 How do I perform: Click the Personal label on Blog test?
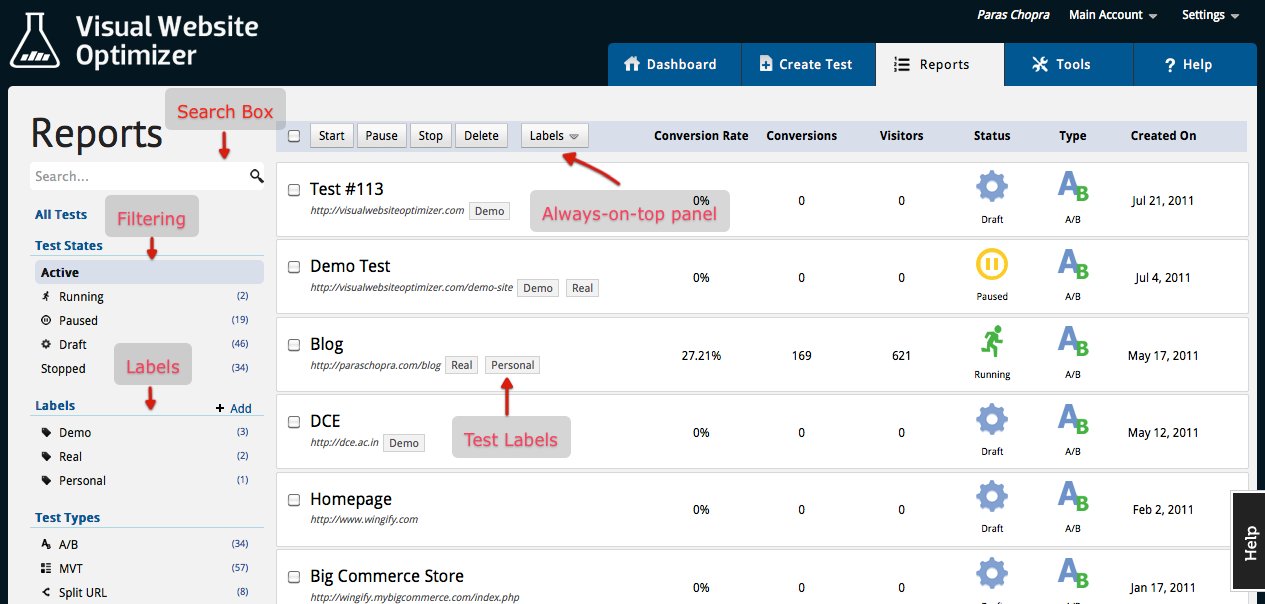[x=513, y=365]
